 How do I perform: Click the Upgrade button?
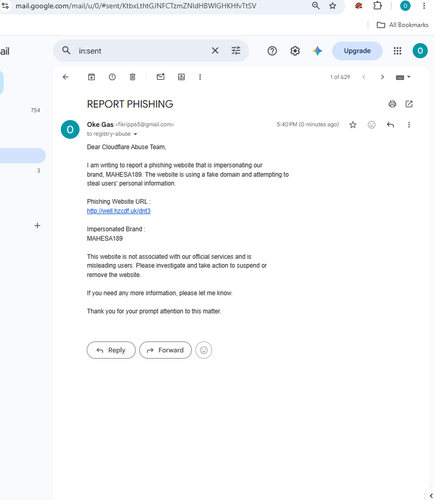357,51
